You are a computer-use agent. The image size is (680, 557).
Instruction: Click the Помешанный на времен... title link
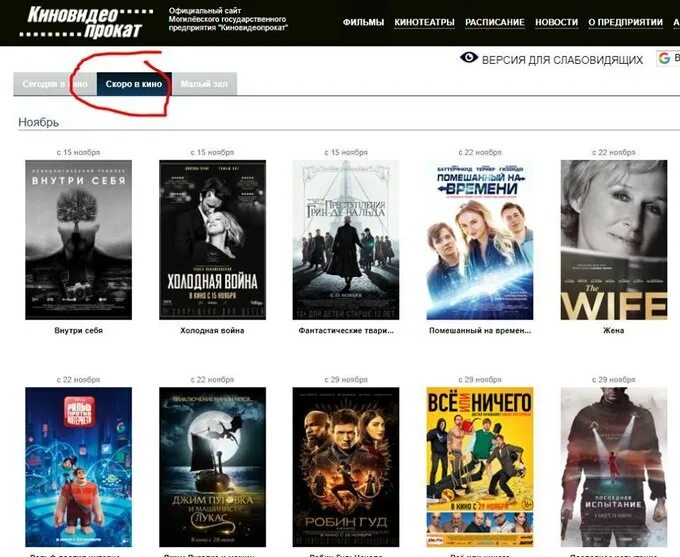(x=480, y=331)
